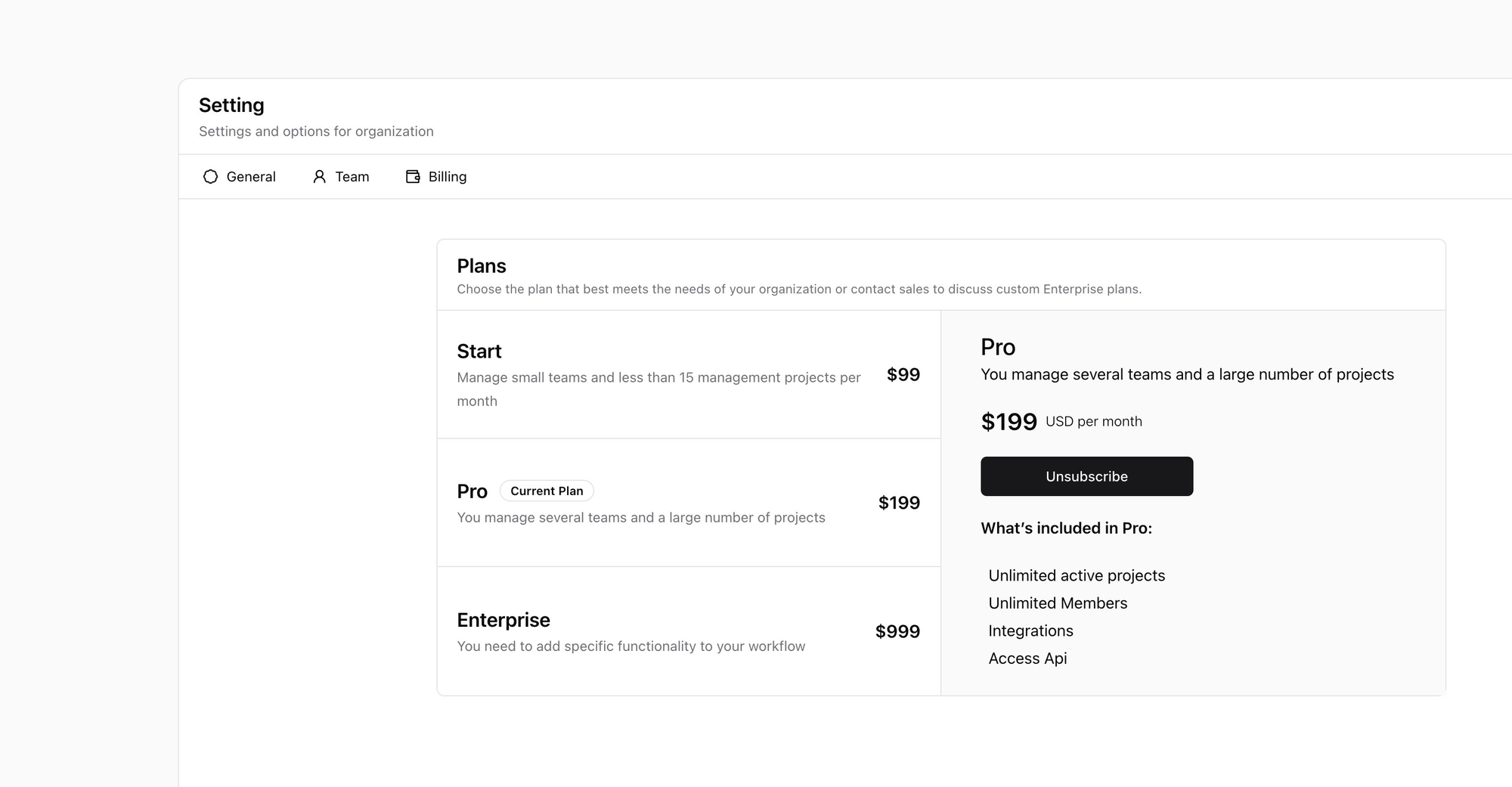Click the Plans section heading
The image size is (1512, 787).
[x=482, y=266]
